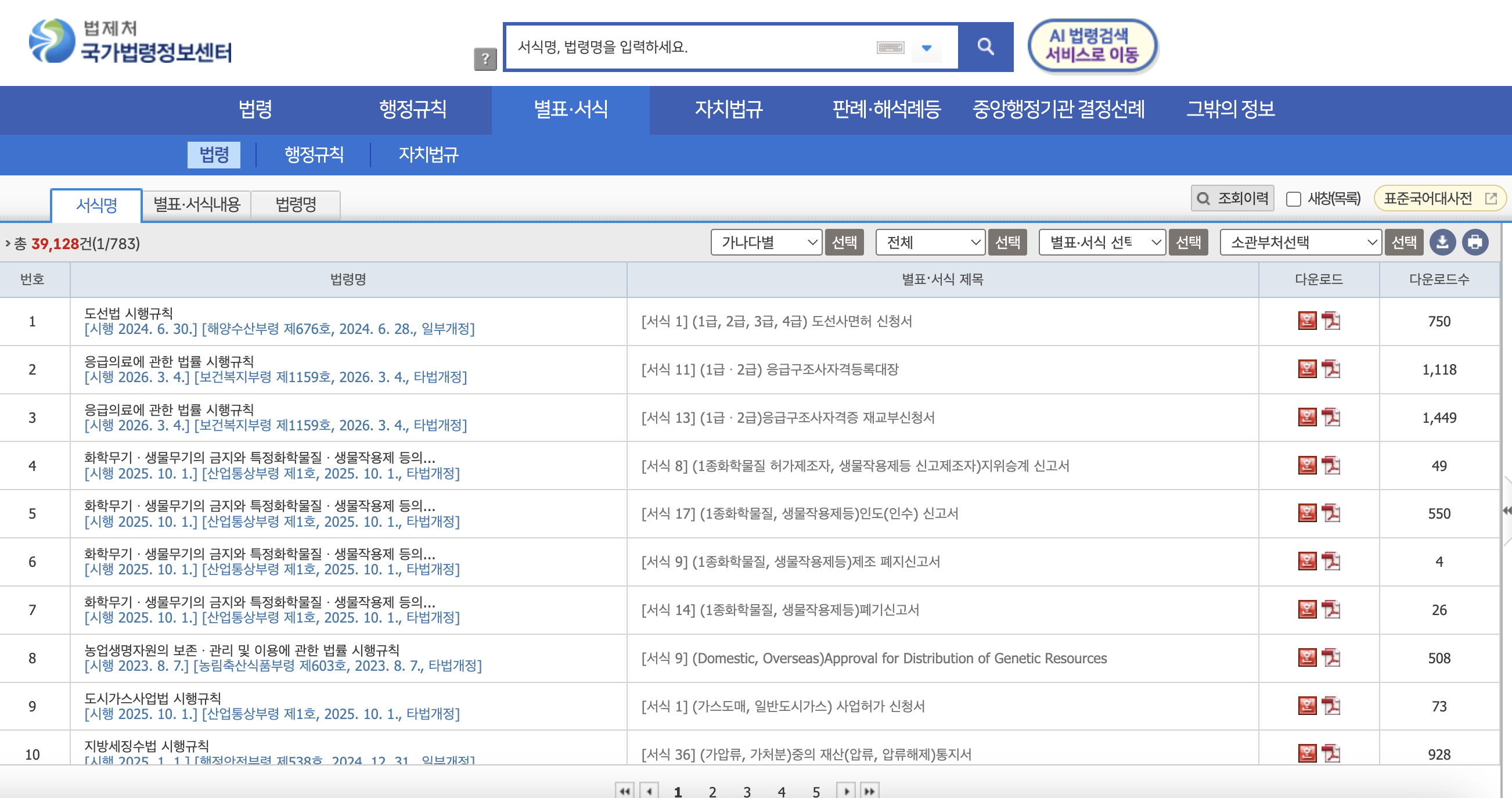Screen dimensions: 1512x798
Task: Expand the search box dropdown arrow
Action: tap(926, 48)
